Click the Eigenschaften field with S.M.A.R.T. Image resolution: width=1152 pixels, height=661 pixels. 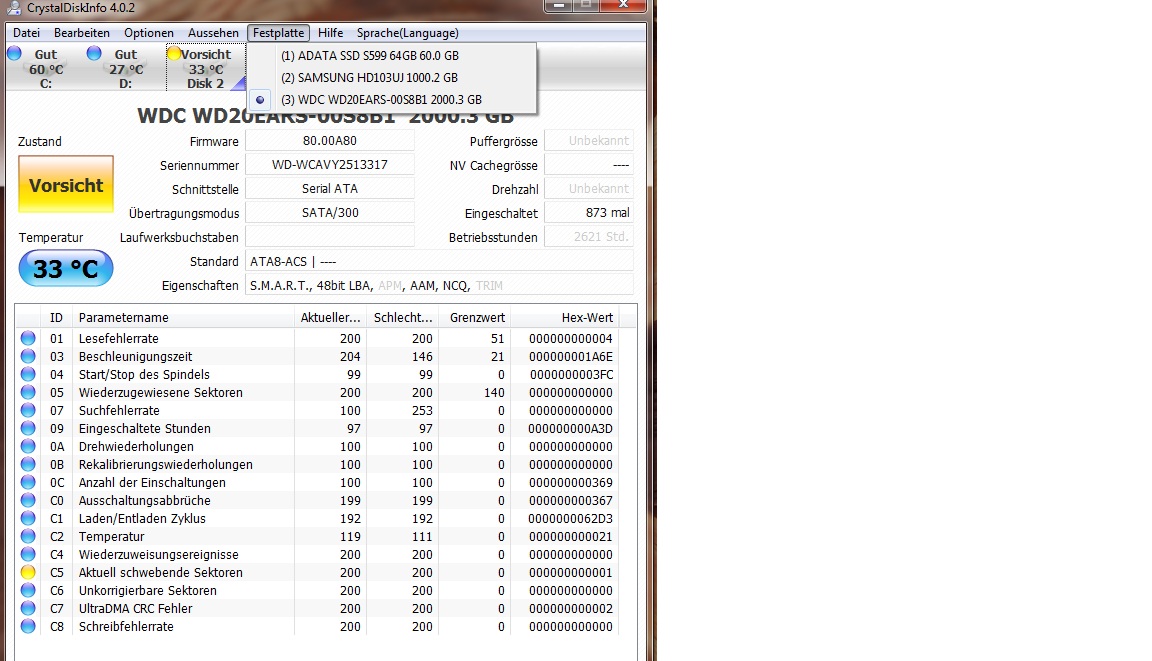(439, 285)
